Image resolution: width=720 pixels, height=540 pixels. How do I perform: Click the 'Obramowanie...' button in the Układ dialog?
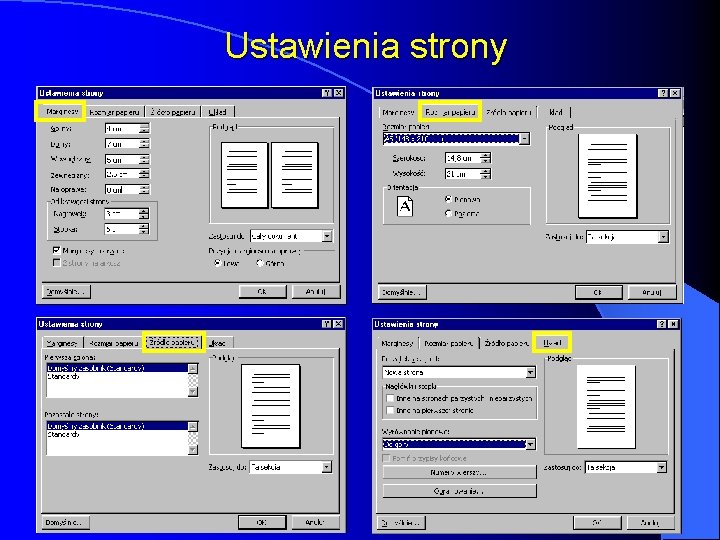tap(459, 491)
